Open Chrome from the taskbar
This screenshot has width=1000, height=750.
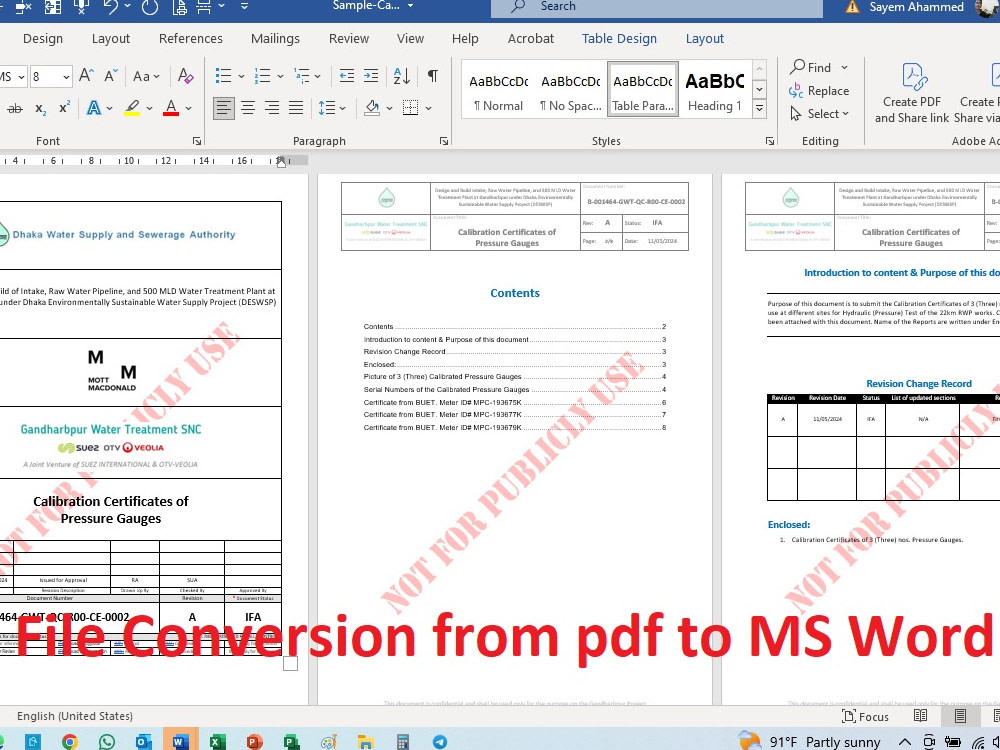pyautogui.click(x=70, y=742)
